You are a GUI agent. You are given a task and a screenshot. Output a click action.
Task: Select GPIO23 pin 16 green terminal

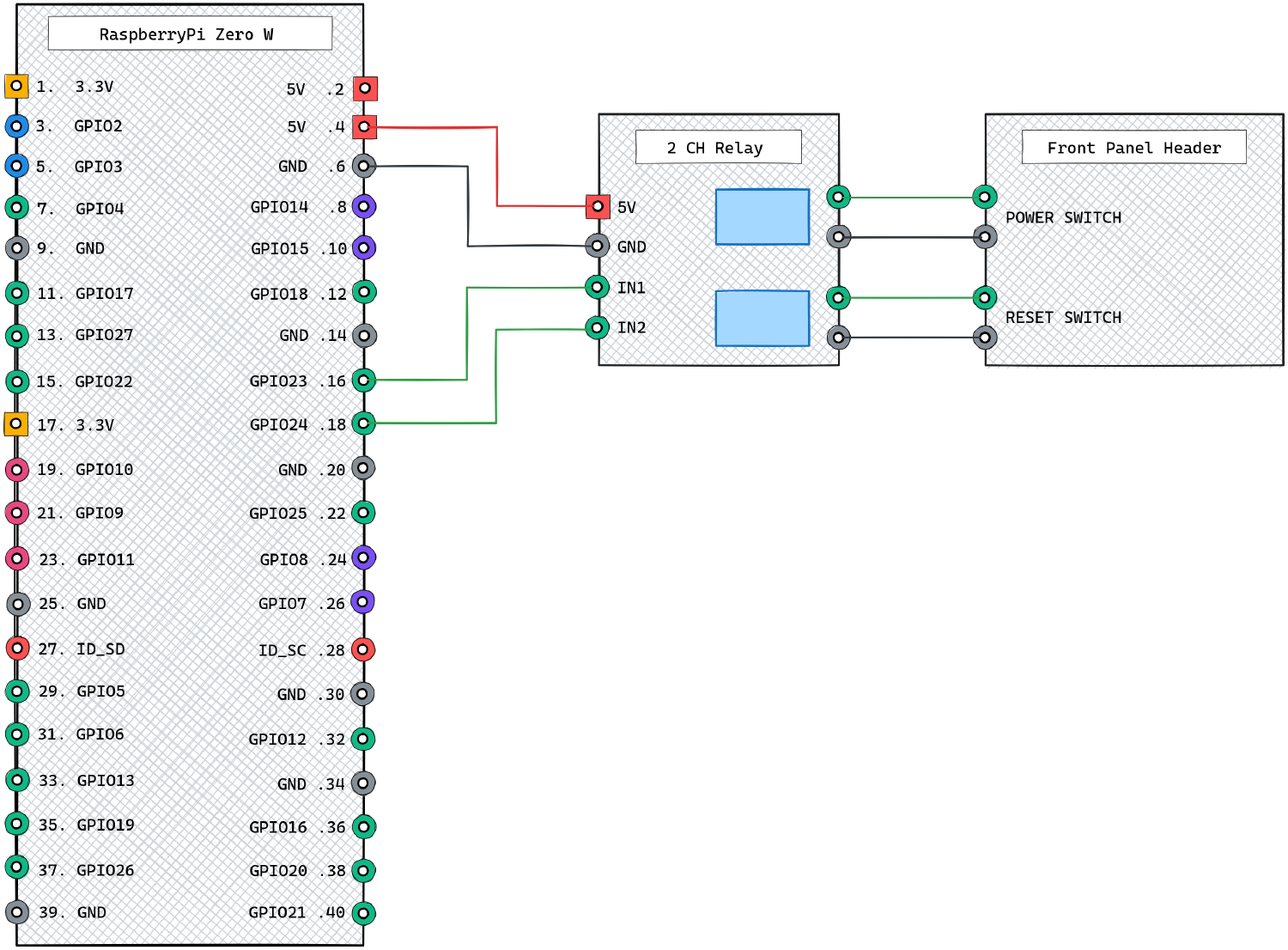click(364, 380)
